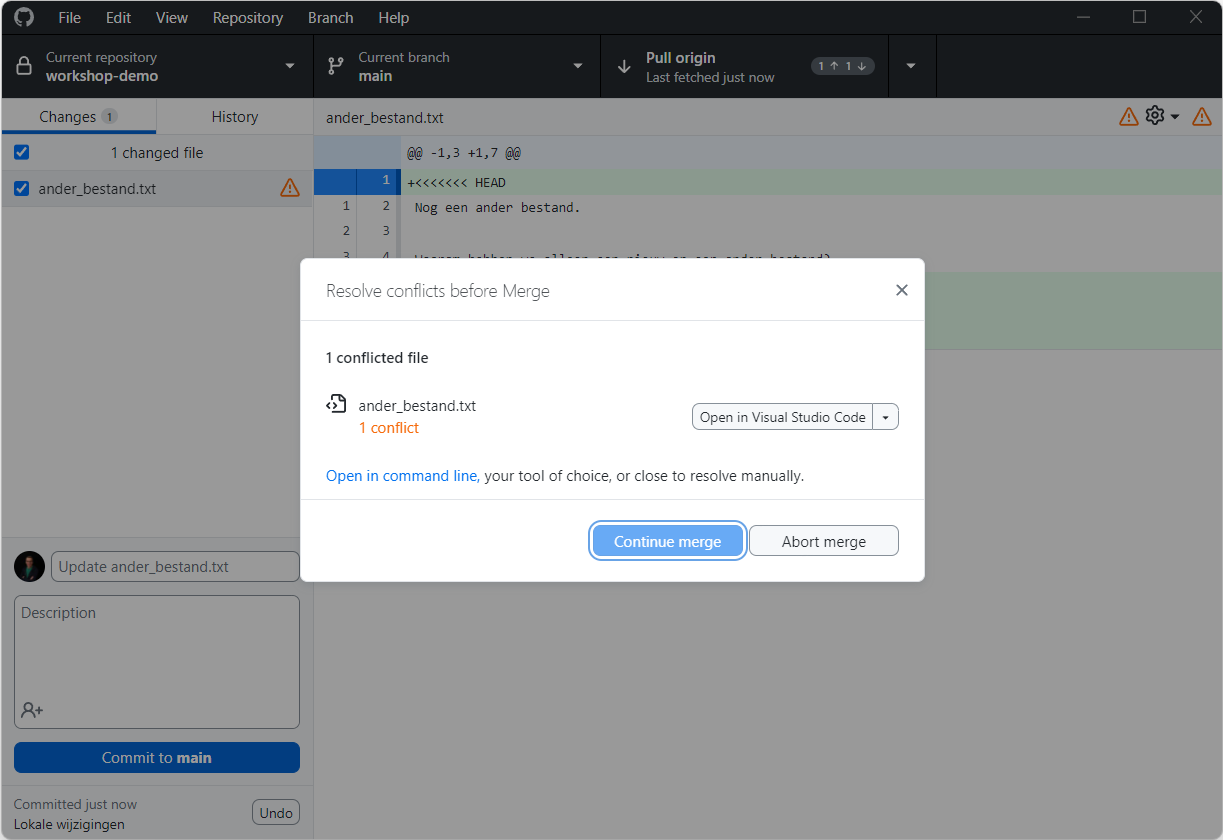Expand the Open in Visual Studio Code options
Image resolution: width=1223 pixels, height=840 pixels.
pyautogui.click(x=884, y=416)
